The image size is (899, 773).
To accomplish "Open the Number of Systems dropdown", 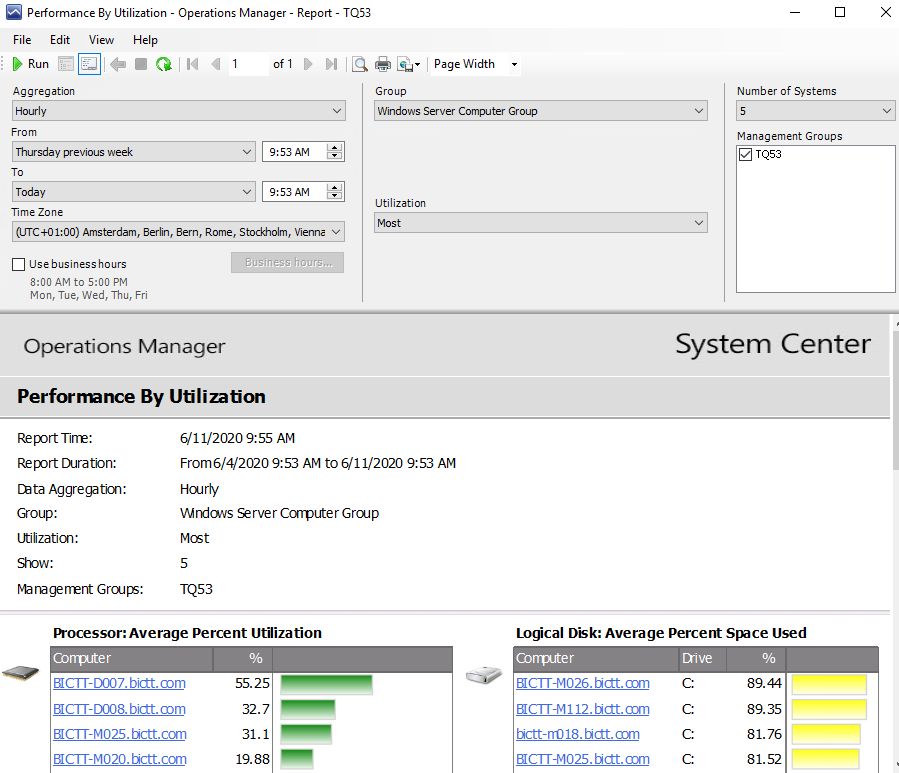I will click(x=815, y=111).
